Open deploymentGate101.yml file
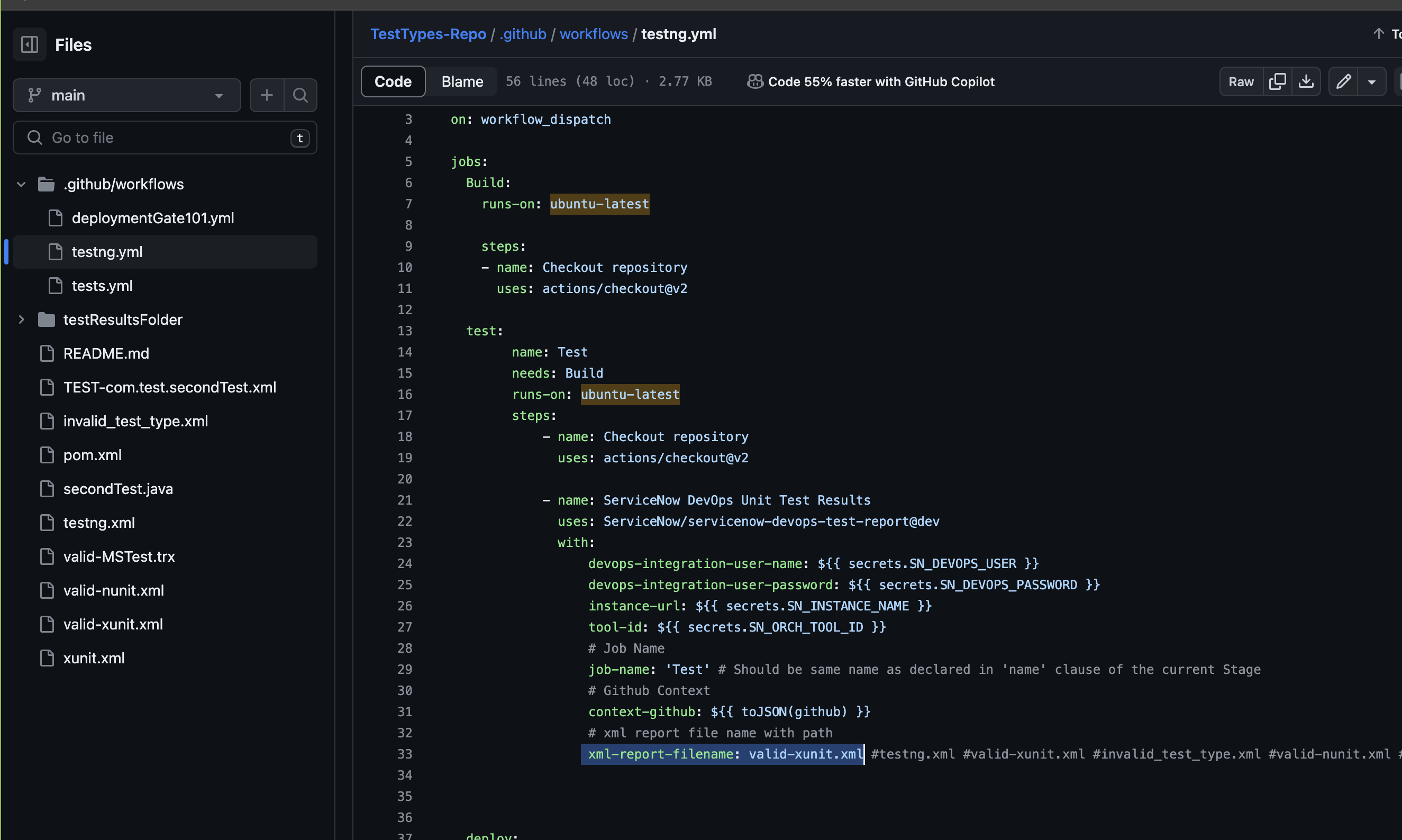The width and height of the screenshot is (1402, 840). pos(153,218)
